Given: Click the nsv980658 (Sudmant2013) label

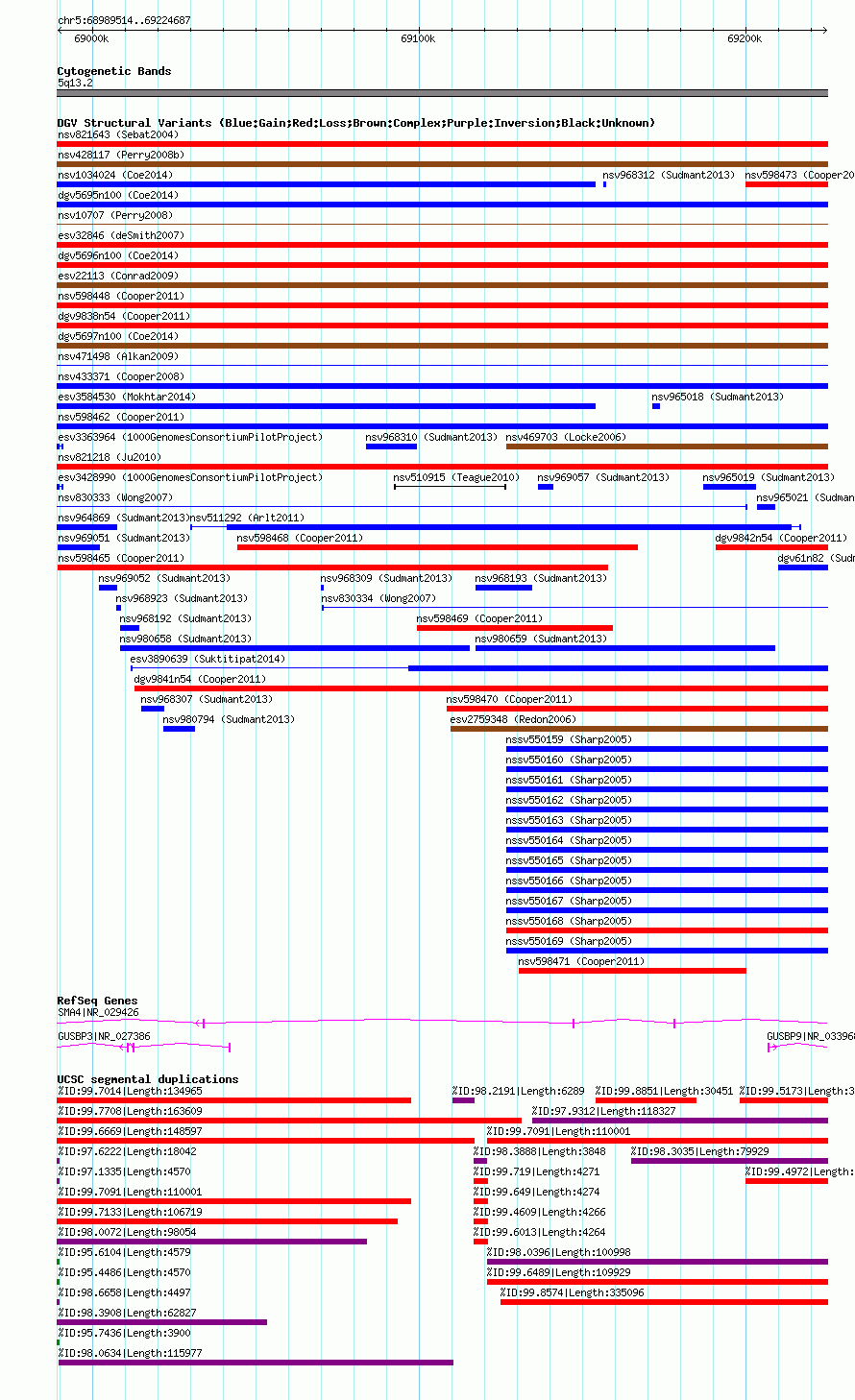Looking at the screenshot, I should click(x=185, y=639).
